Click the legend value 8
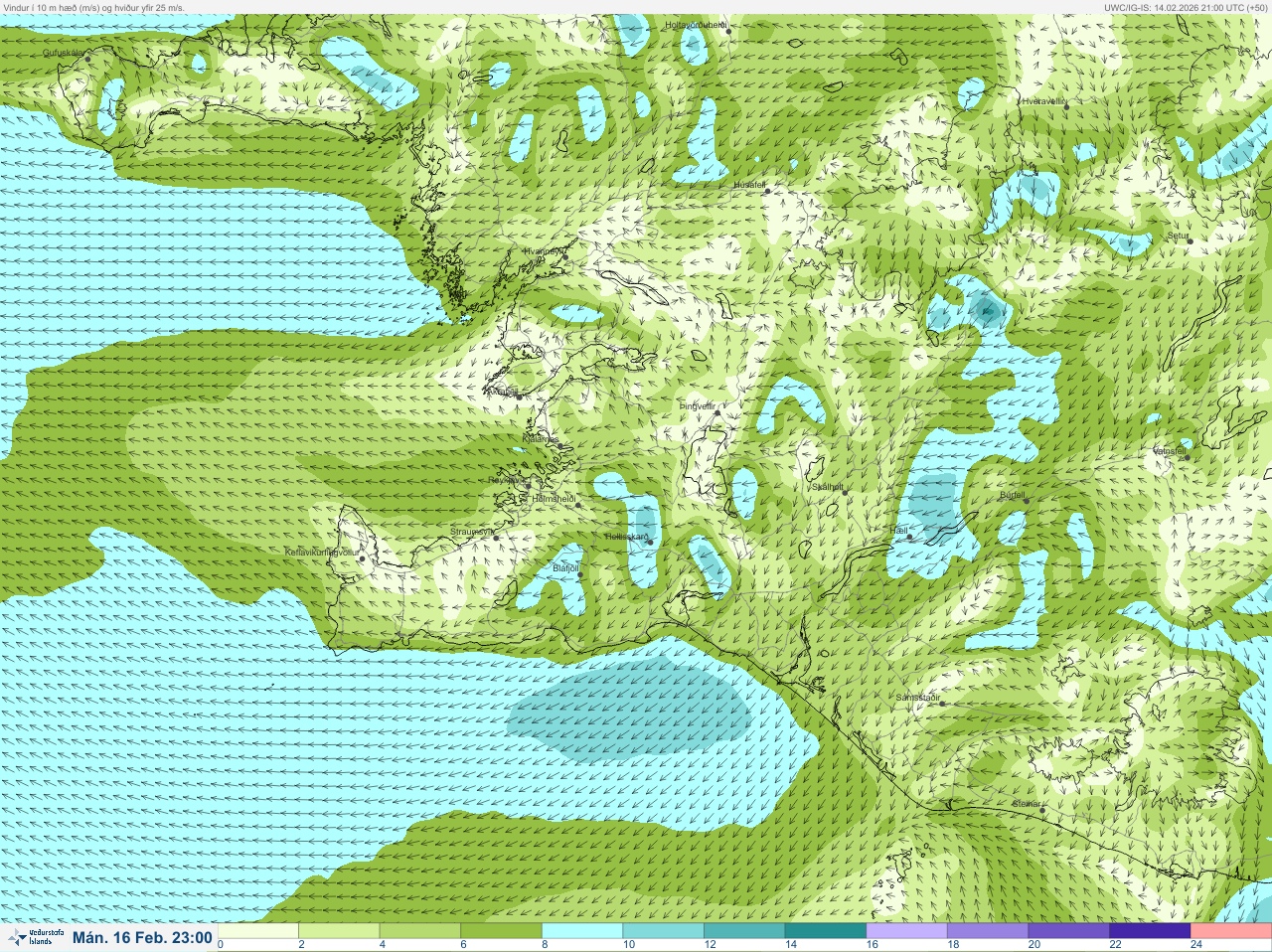Screen dimensions: 1272x952 pyautogui.click(x=547, y=944)
